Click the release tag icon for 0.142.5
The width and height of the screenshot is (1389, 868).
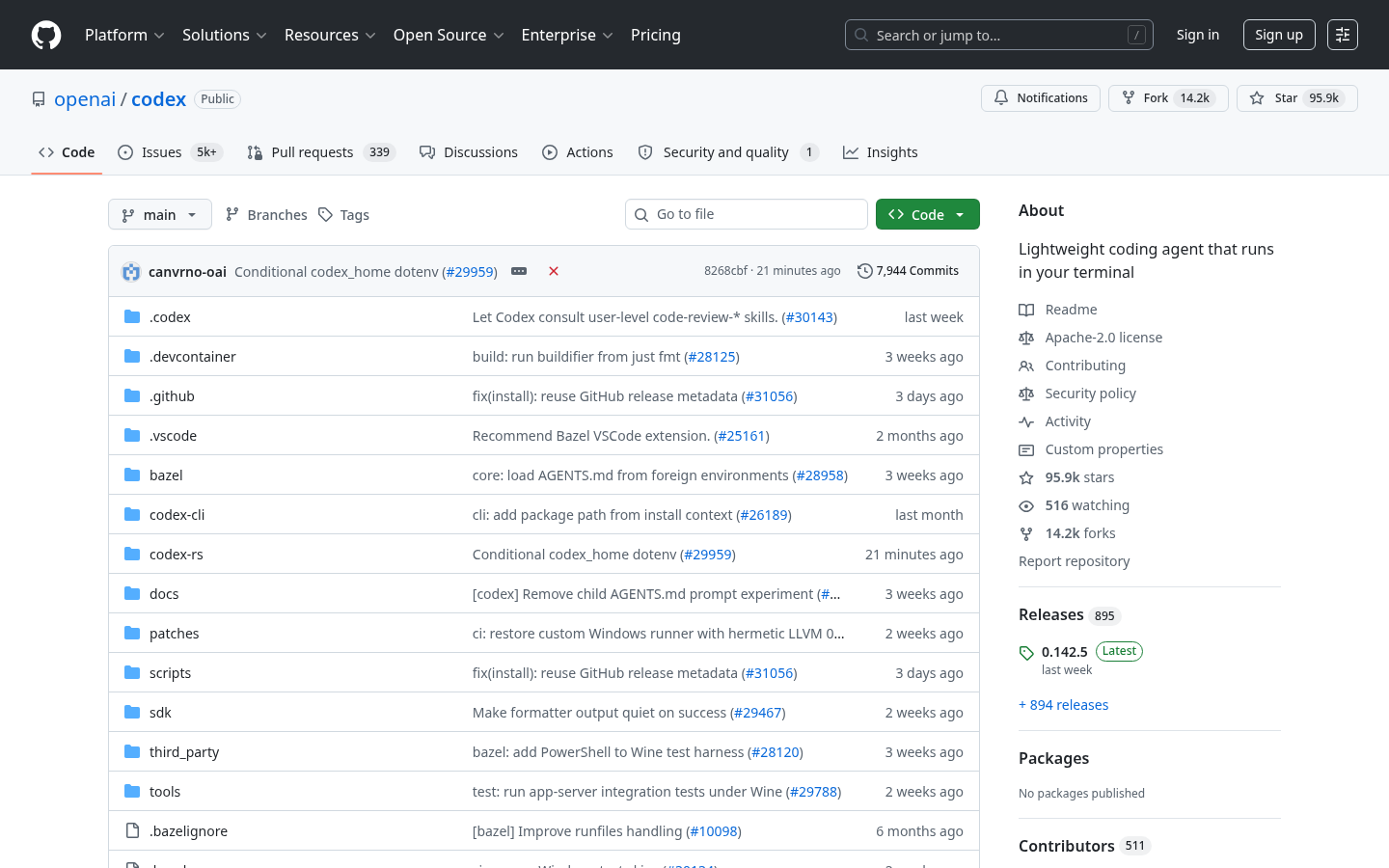1026,653
